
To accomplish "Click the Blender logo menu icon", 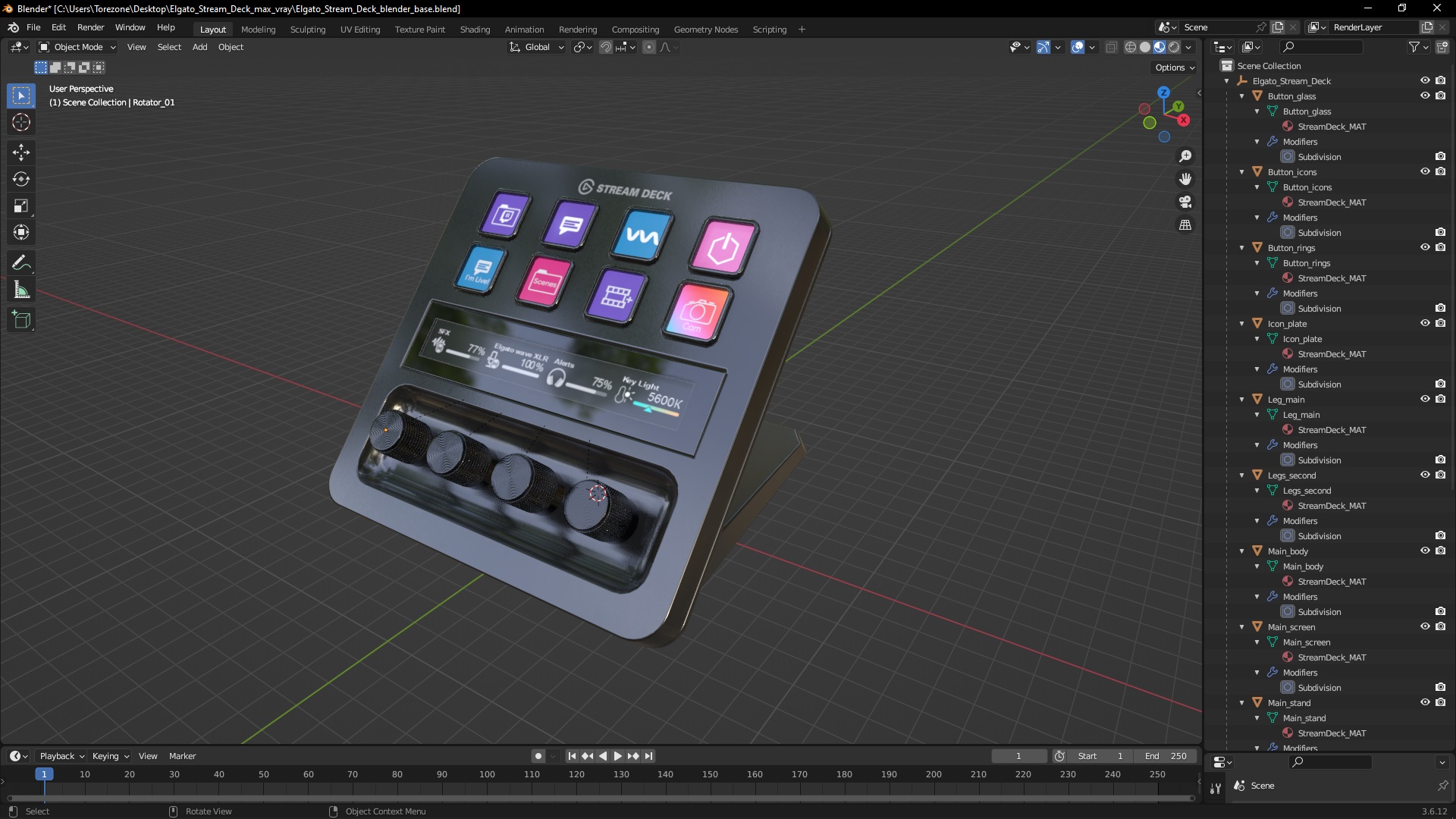I will [13, 27].
